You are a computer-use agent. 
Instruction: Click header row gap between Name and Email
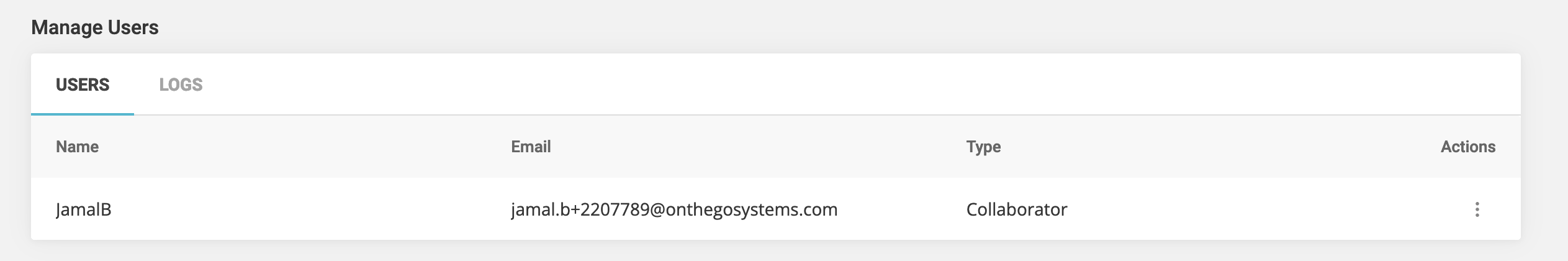pos(304,147)
